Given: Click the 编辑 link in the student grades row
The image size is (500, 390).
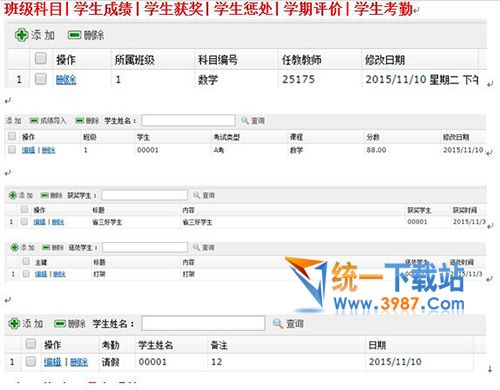Looking at the screenshot, I should pyautogui.click(x=28, y=150).
